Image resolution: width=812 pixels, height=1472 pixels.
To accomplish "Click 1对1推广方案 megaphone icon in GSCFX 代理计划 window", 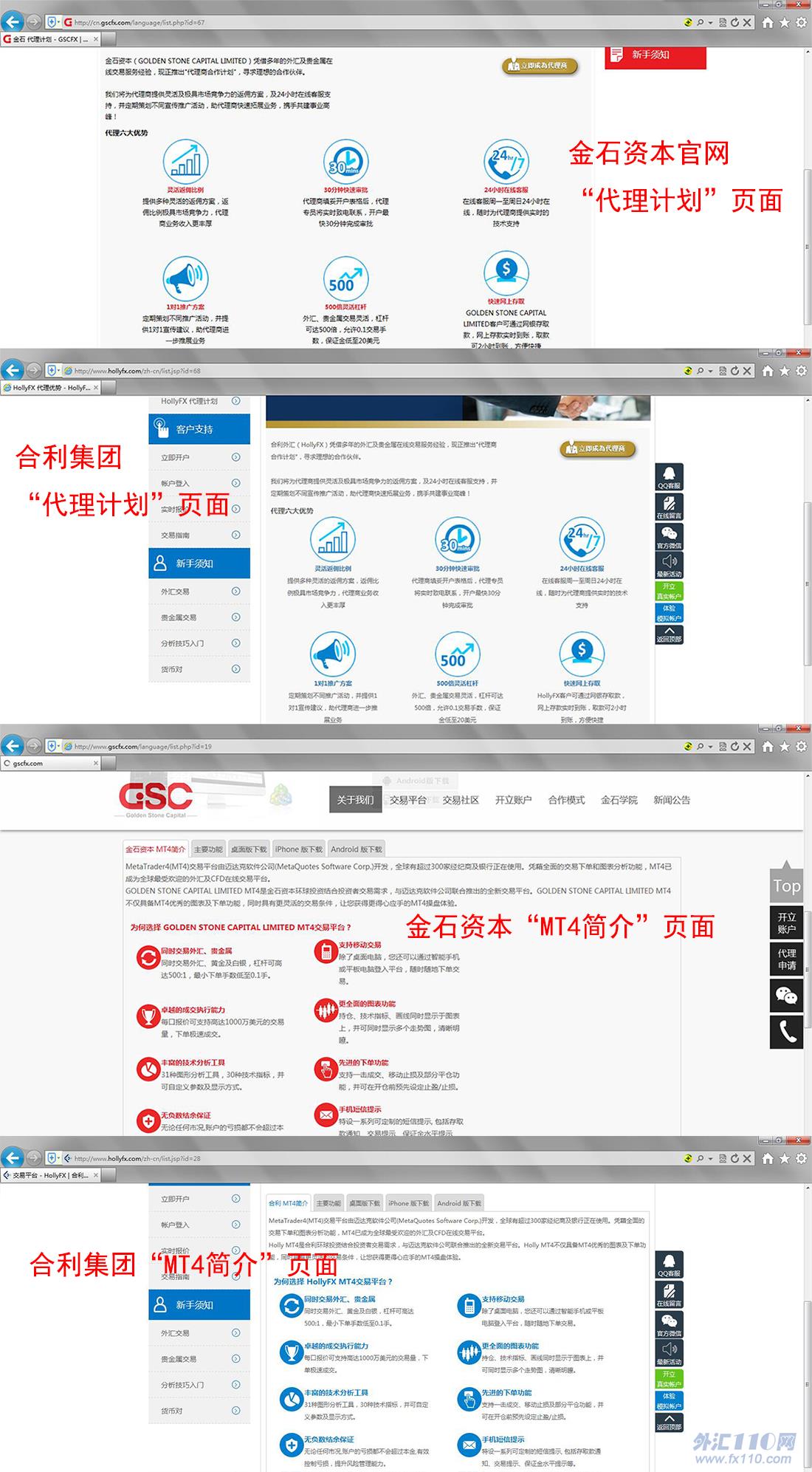I will pyautogui.click(x=185, y=278).
